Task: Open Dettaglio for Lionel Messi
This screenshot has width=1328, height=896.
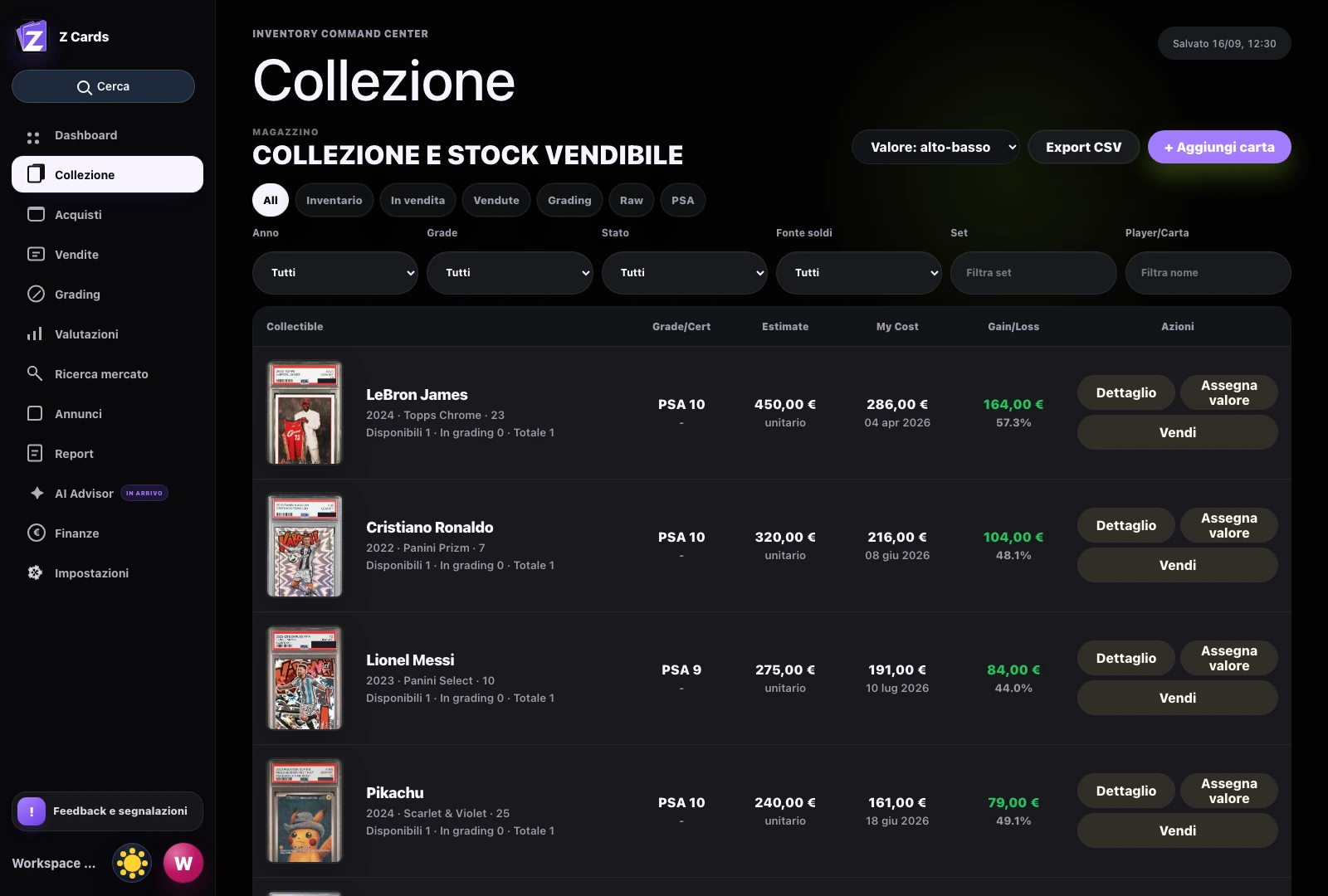Action: (x=1126, y=658)
